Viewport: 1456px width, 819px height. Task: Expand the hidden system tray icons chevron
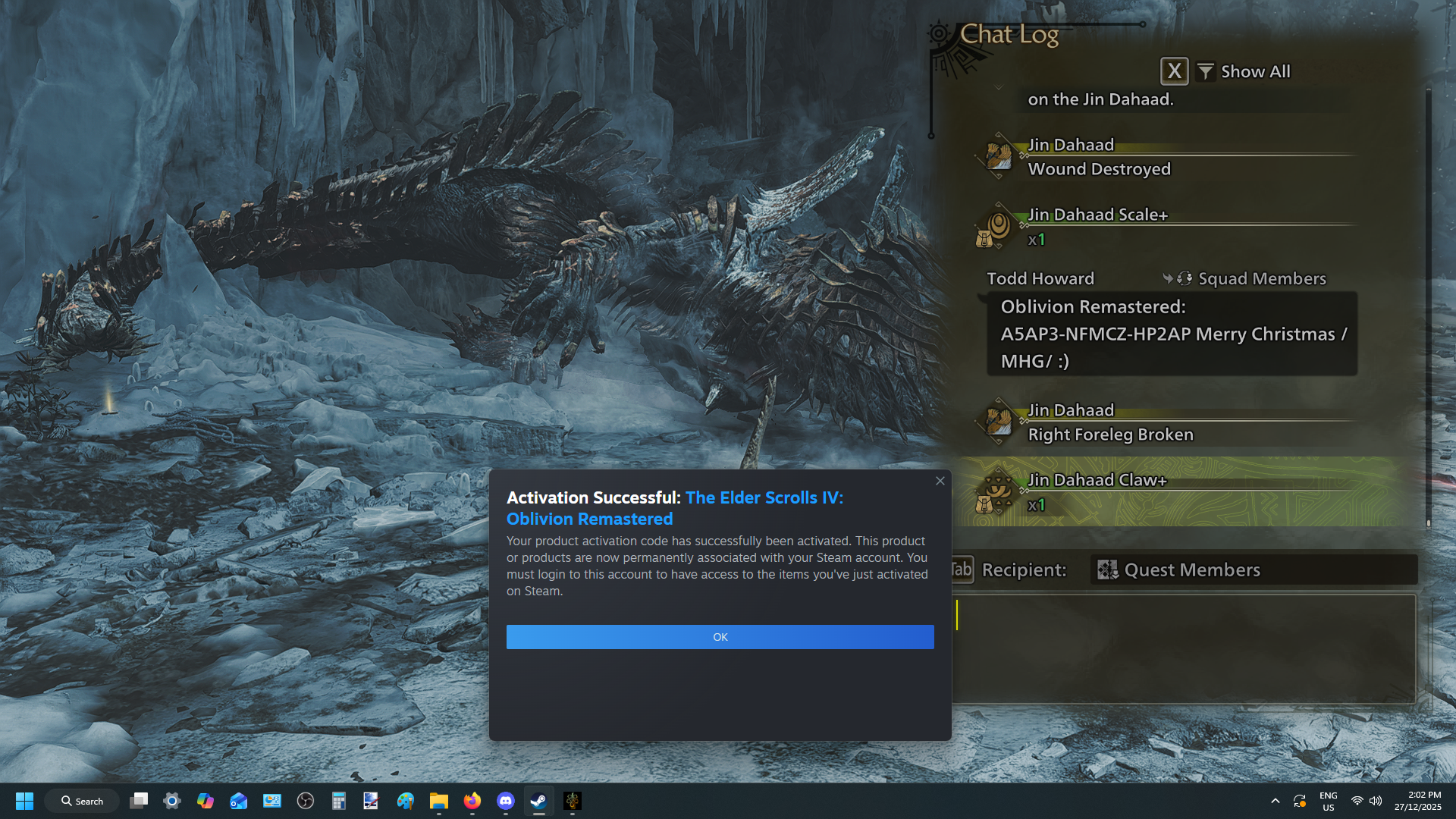[1276, 801]
